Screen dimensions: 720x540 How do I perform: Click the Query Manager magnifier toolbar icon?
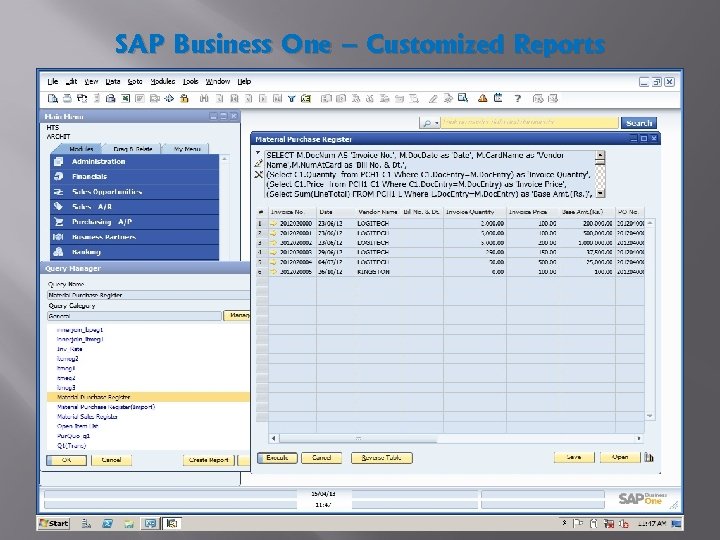(462, 98)
